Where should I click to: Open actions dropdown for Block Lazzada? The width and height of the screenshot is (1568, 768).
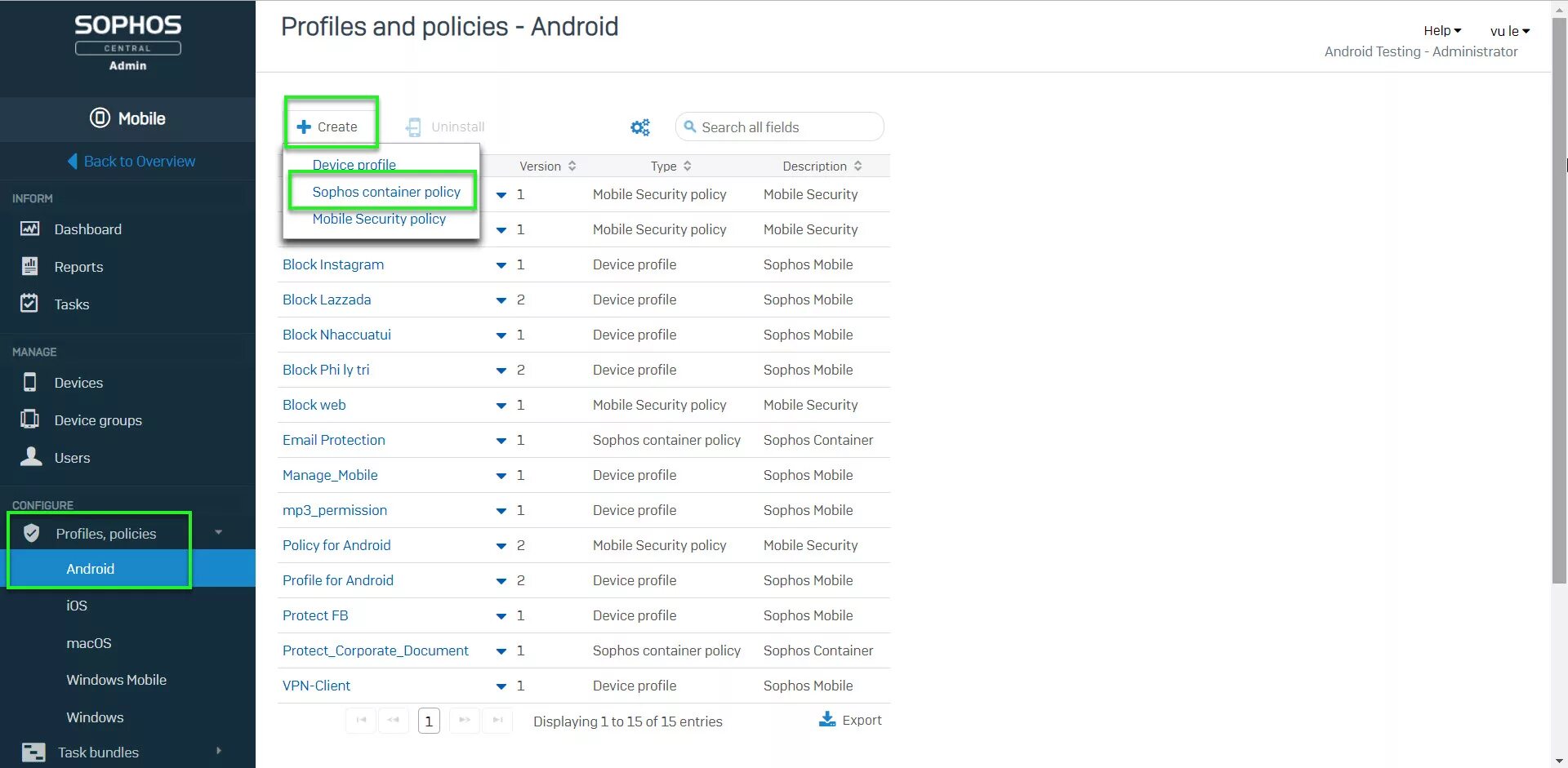[x=501, y=300]
